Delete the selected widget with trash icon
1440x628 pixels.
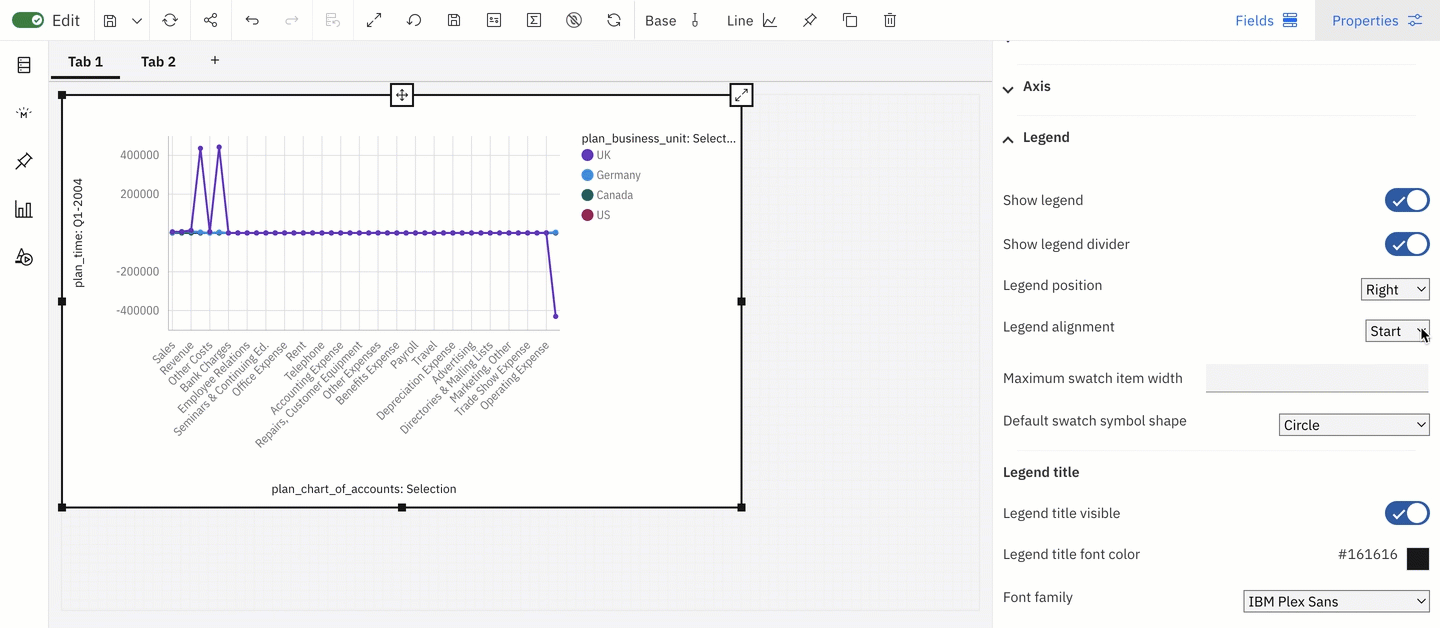[889, 20]
